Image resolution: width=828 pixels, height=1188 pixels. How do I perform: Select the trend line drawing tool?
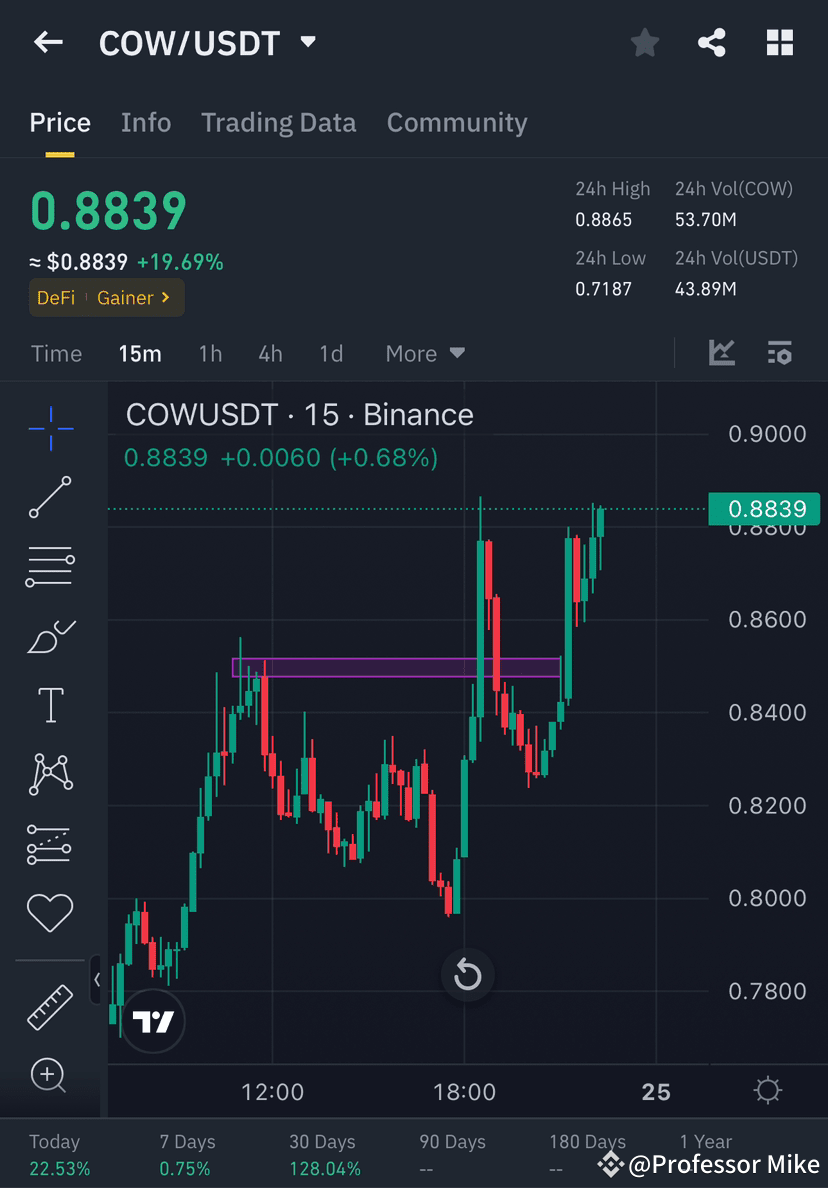(x=50, y=497)
